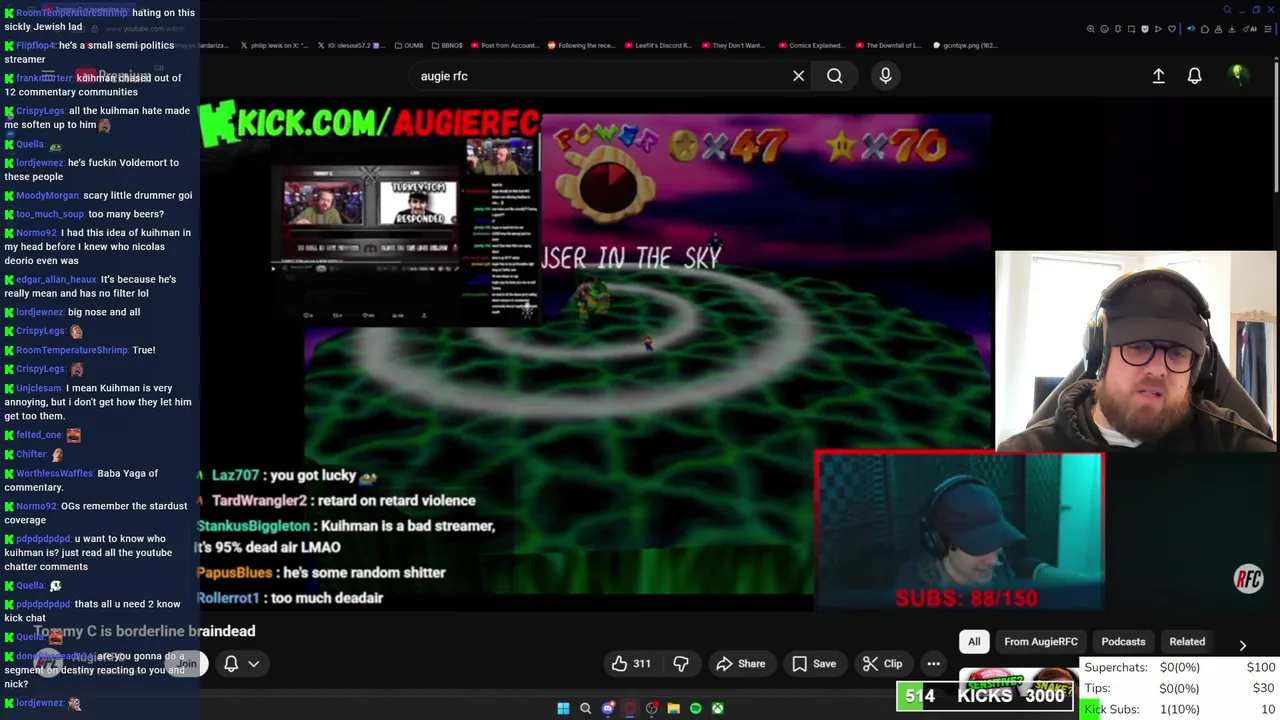Dislike the video with thumbs down
Image resolution: width=1280 pixels, height=720 pixels.
pyautogui.click(x=681, y=663)
